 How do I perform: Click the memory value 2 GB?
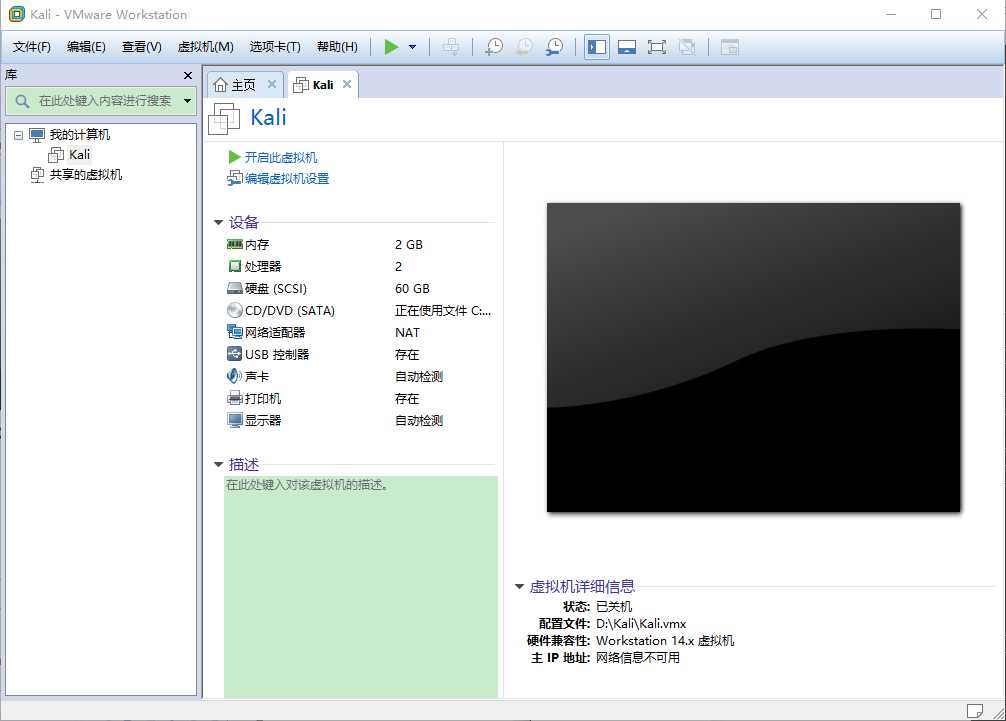tap(409, 244)
